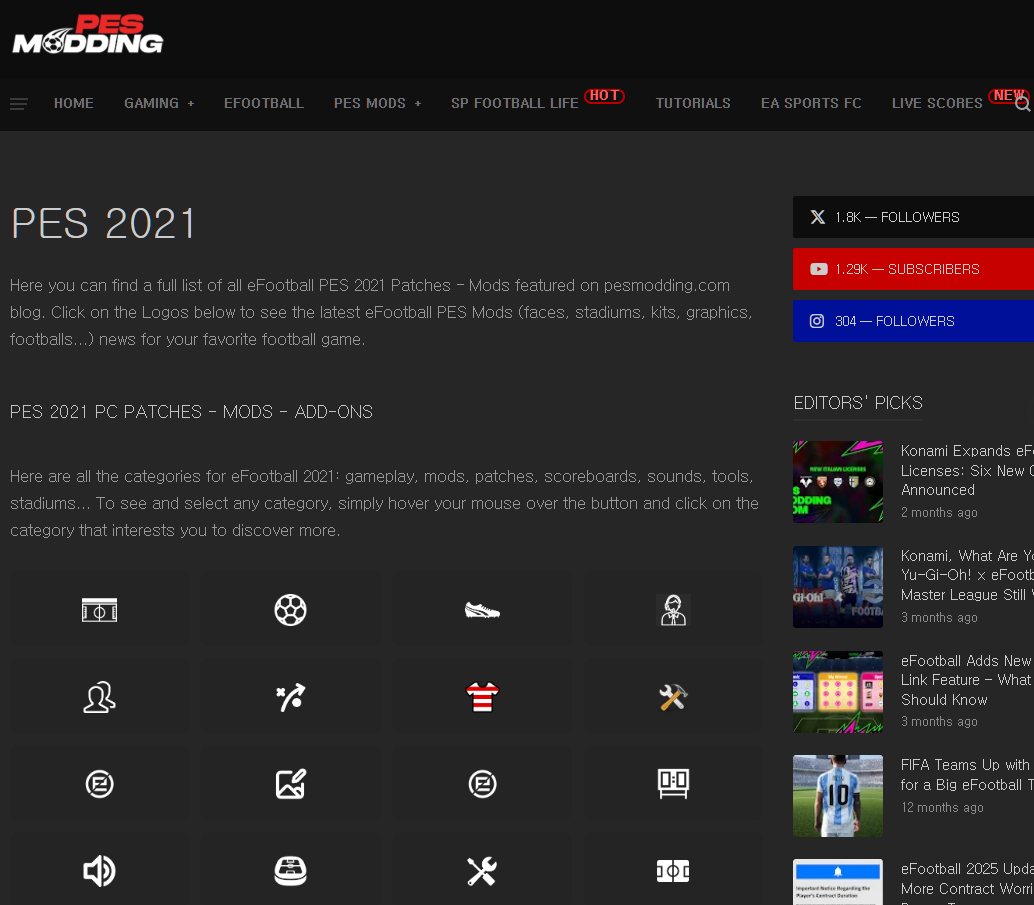Click the PES 2021 page title
1034x905 pixels.
[104, 224]
